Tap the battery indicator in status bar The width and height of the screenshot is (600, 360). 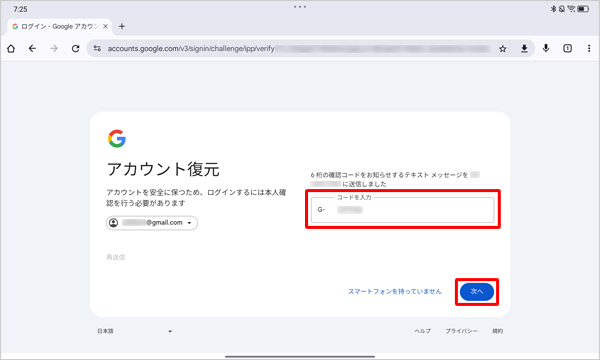point(583,9)
